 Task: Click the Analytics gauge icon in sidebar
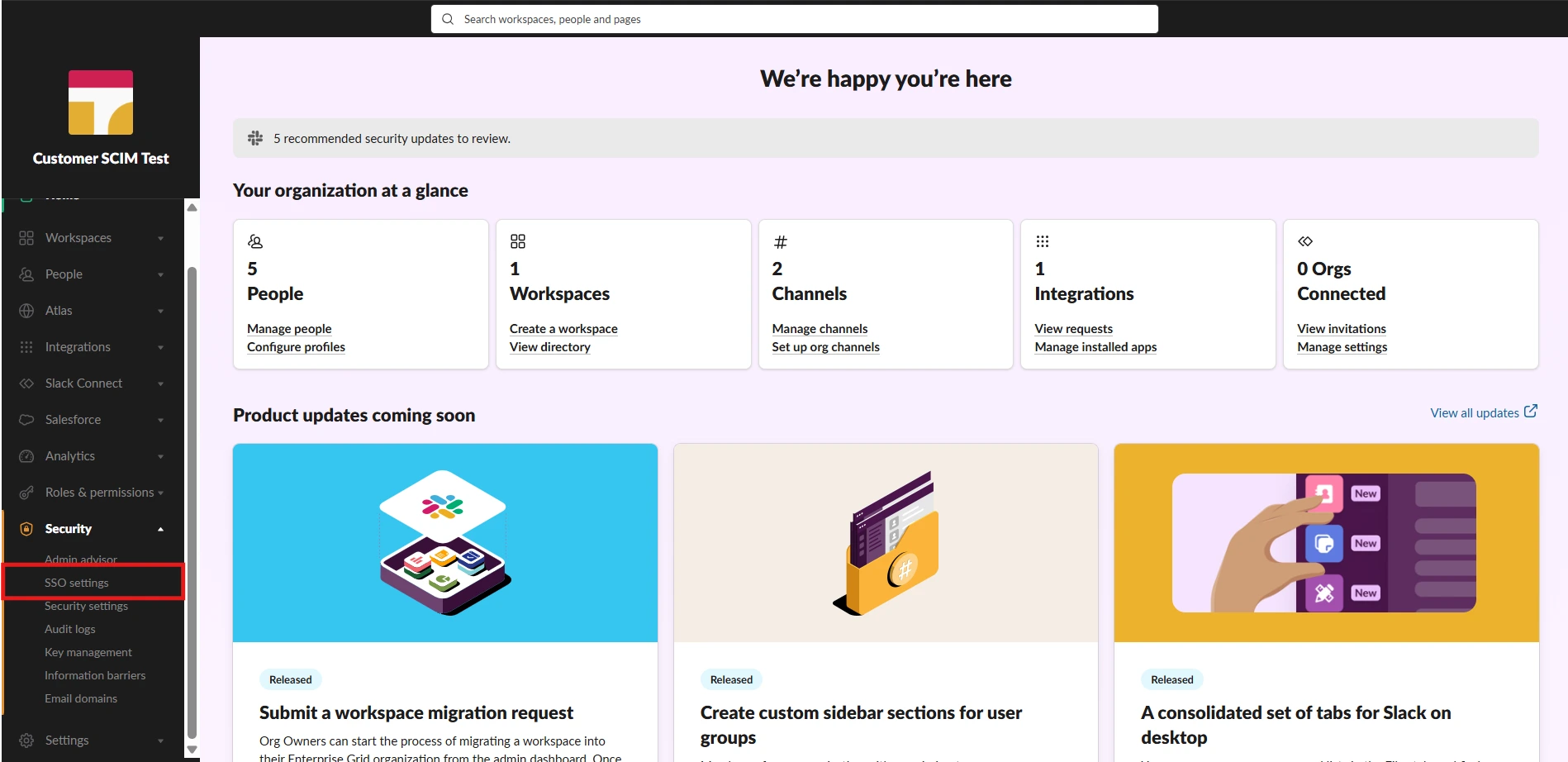26,456
